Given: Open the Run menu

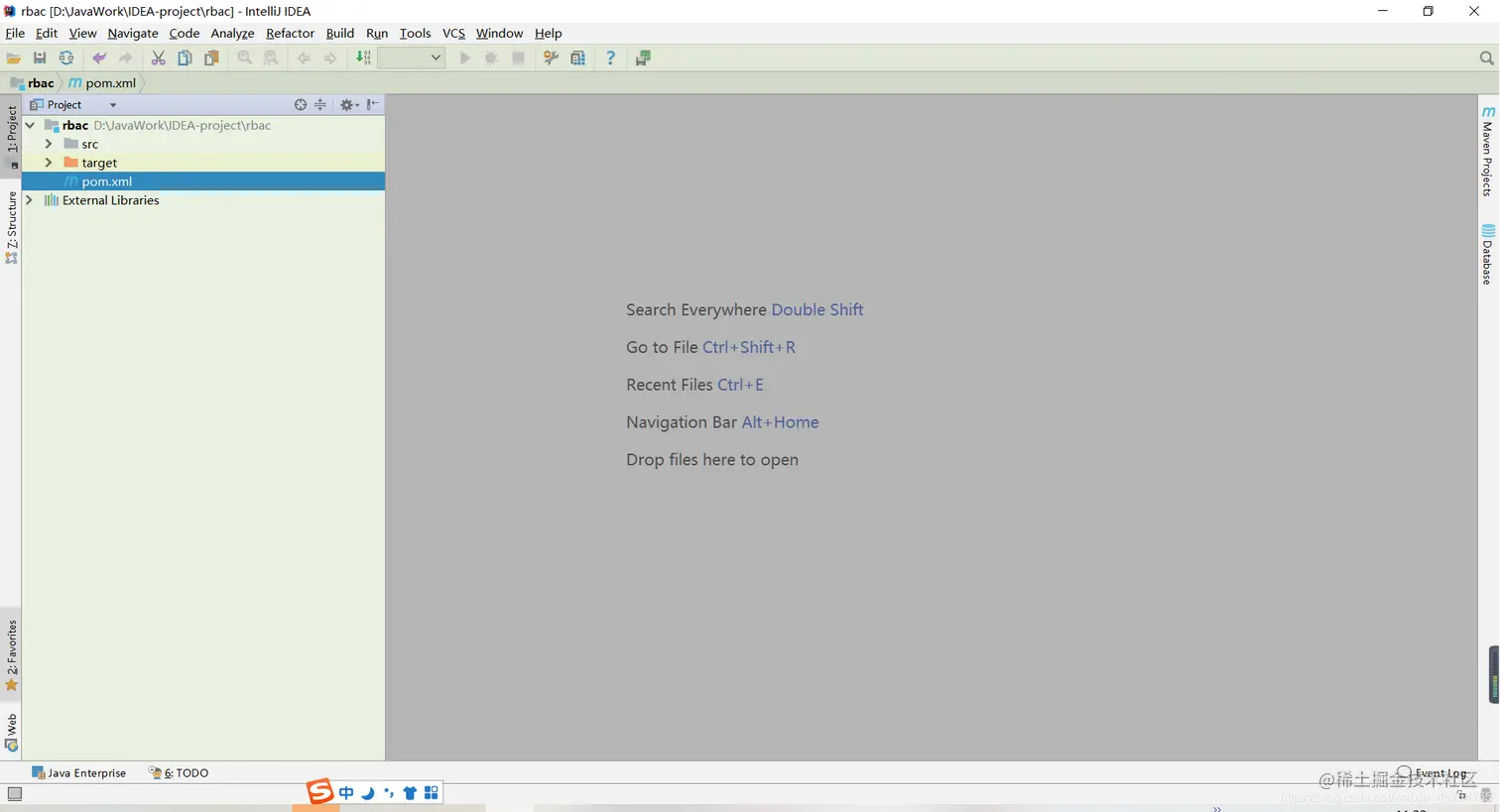Looking at the screenshot, I should click(x=377, y=33).
